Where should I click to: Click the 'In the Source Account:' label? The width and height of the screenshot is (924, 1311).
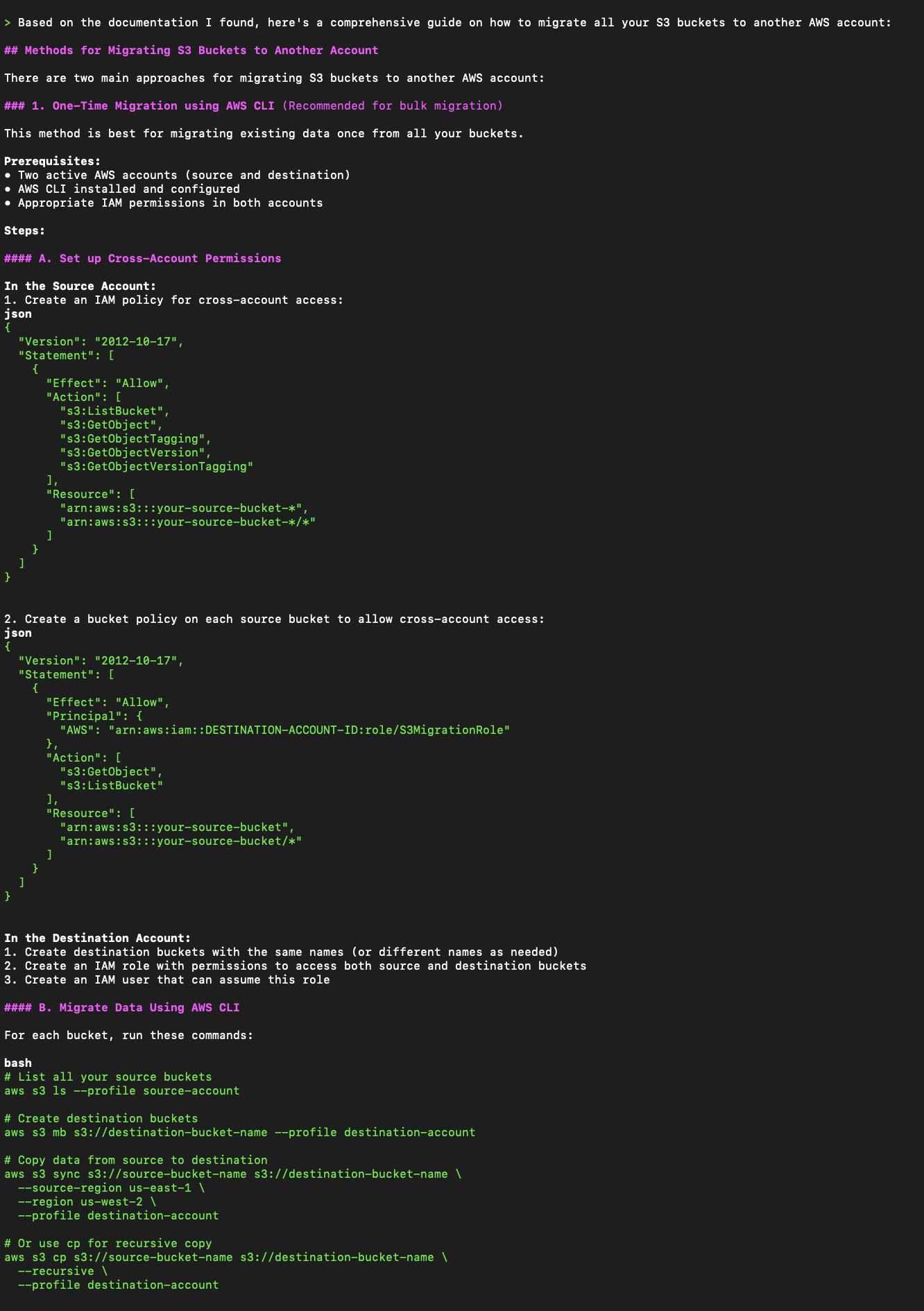pyautogui.click(x=80, y=286)
